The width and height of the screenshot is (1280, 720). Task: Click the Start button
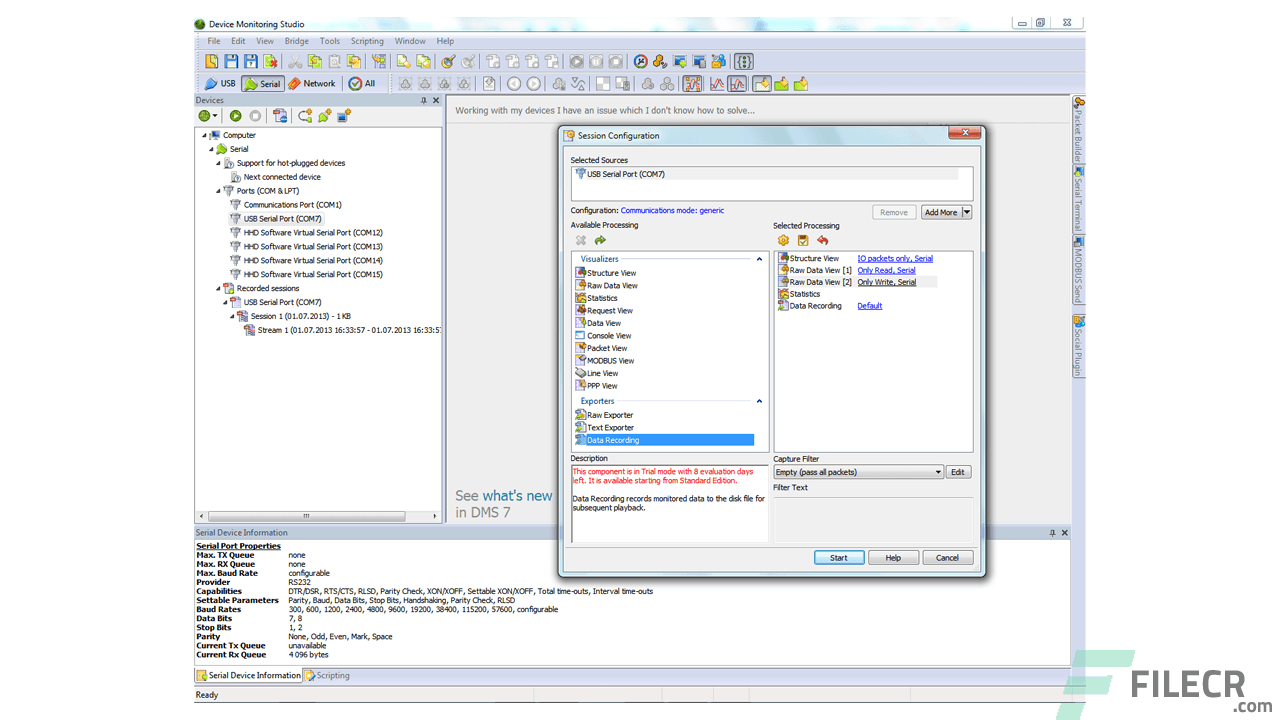(838, 558)
